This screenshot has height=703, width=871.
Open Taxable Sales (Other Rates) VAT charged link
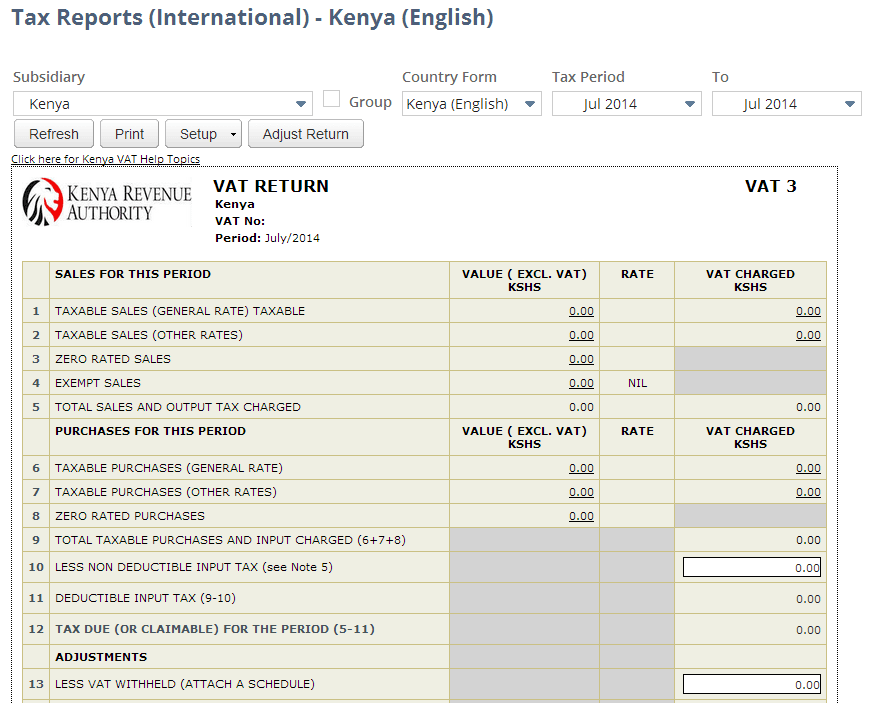[808, 335]
